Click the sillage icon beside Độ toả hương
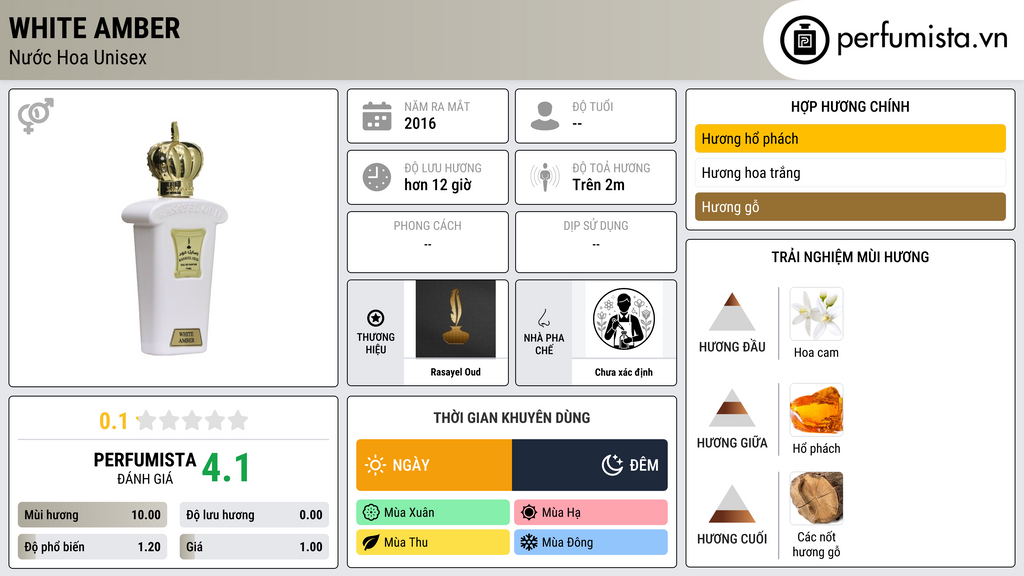 (x=545, y=177)
